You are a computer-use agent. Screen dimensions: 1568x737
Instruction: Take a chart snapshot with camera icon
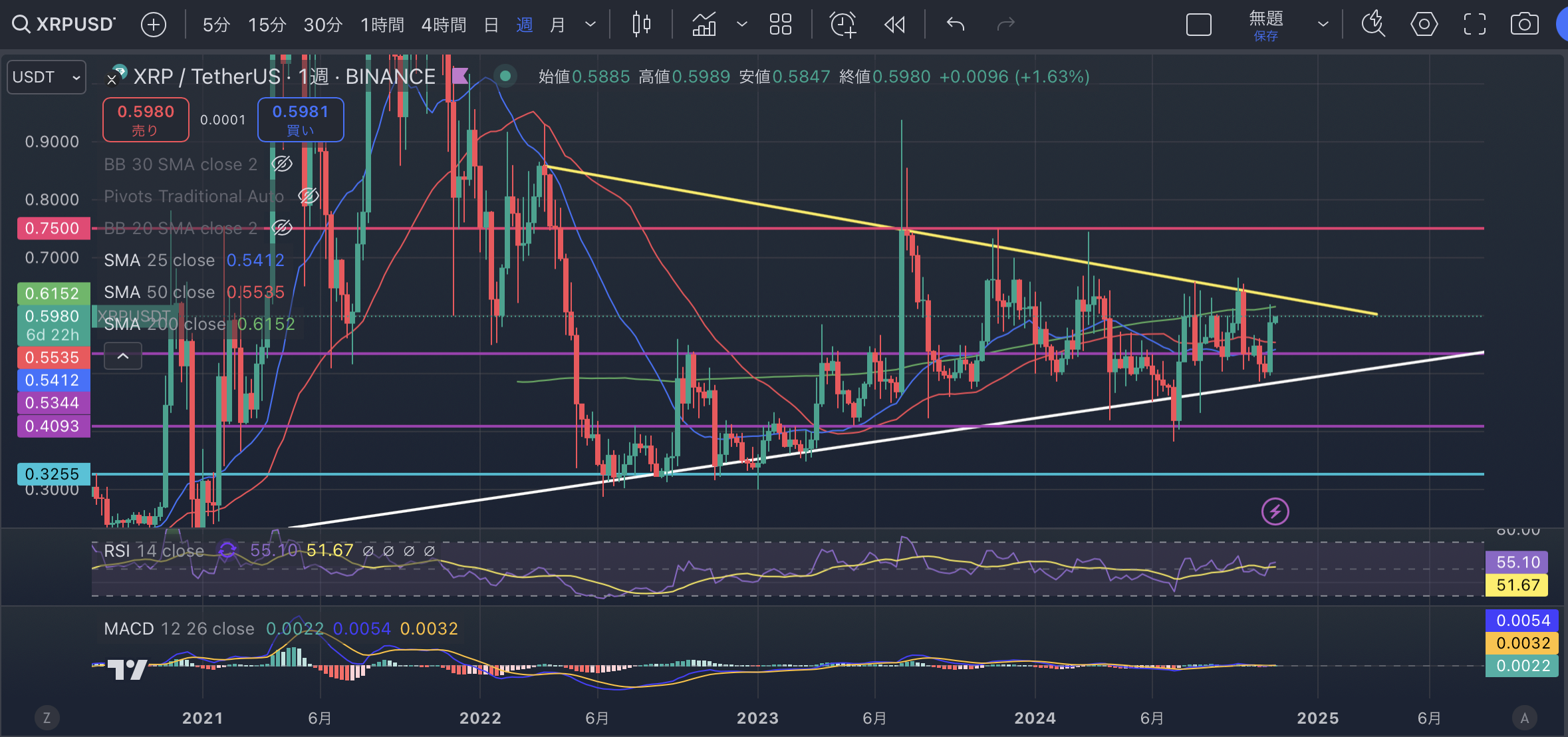point(1524,25)
